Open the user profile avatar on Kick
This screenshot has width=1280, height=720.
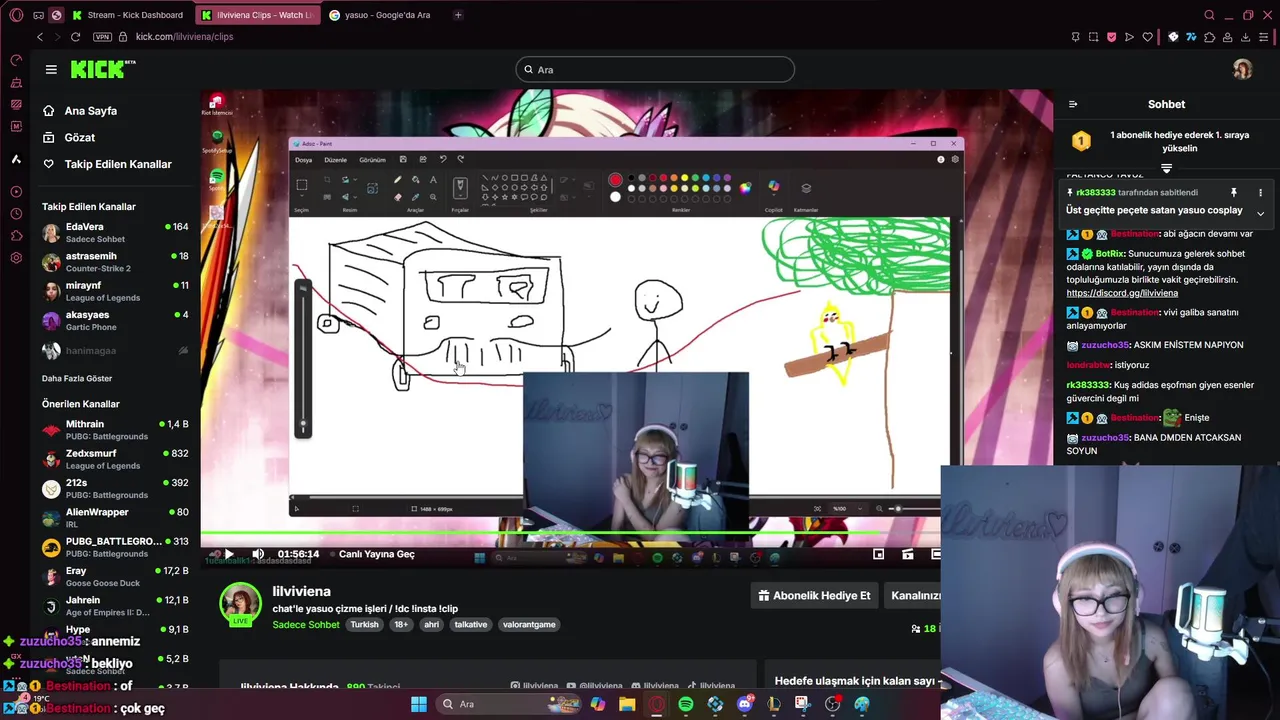[1242, 69]
